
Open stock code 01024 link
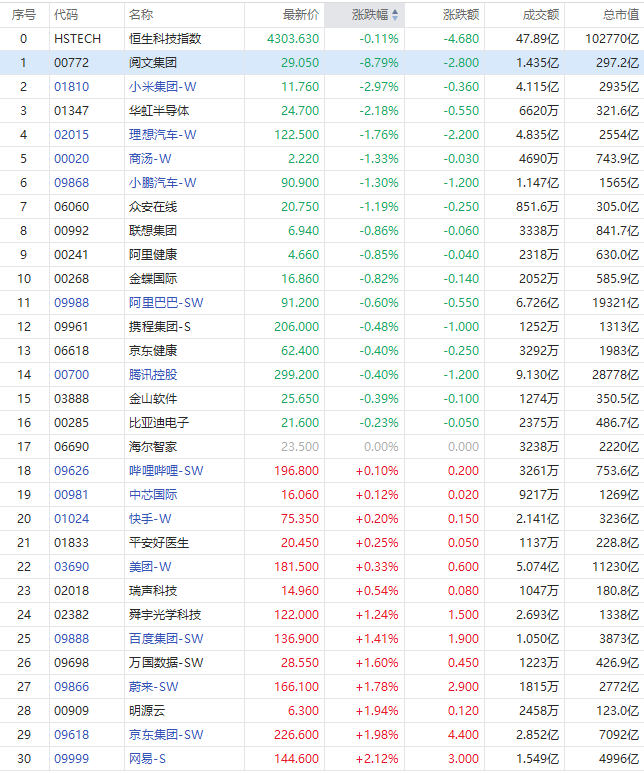click(72, 519)
